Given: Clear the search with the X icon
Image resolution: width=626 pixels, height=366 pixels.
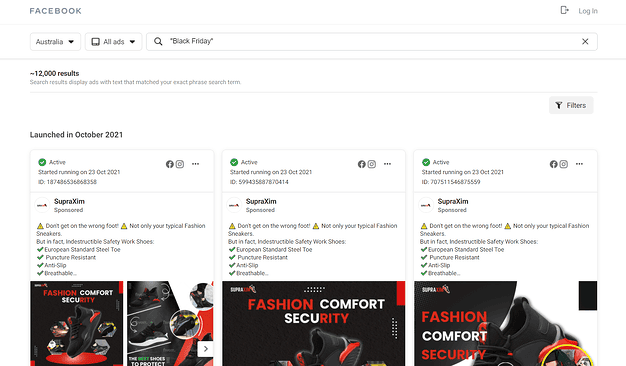Looking at the screenshot, I should [585, 42].
